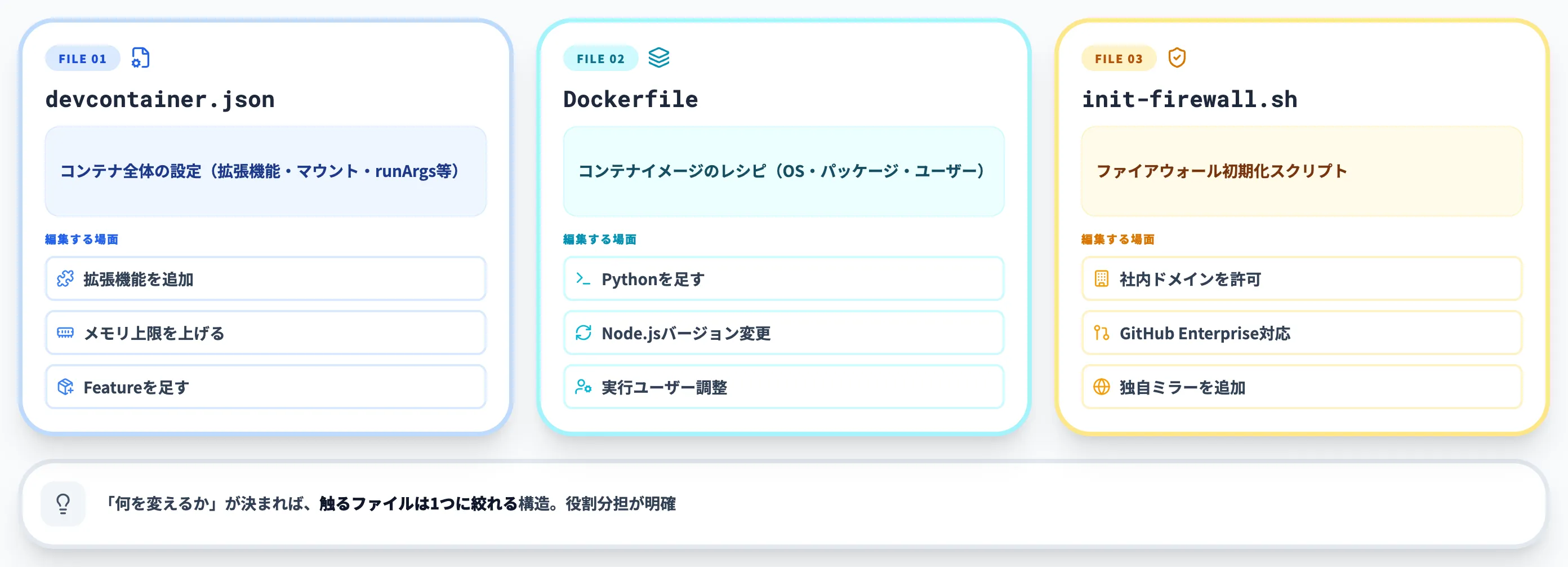
Task: Click the package icon beside Featureを足す
Action: (x=65, y=387)
